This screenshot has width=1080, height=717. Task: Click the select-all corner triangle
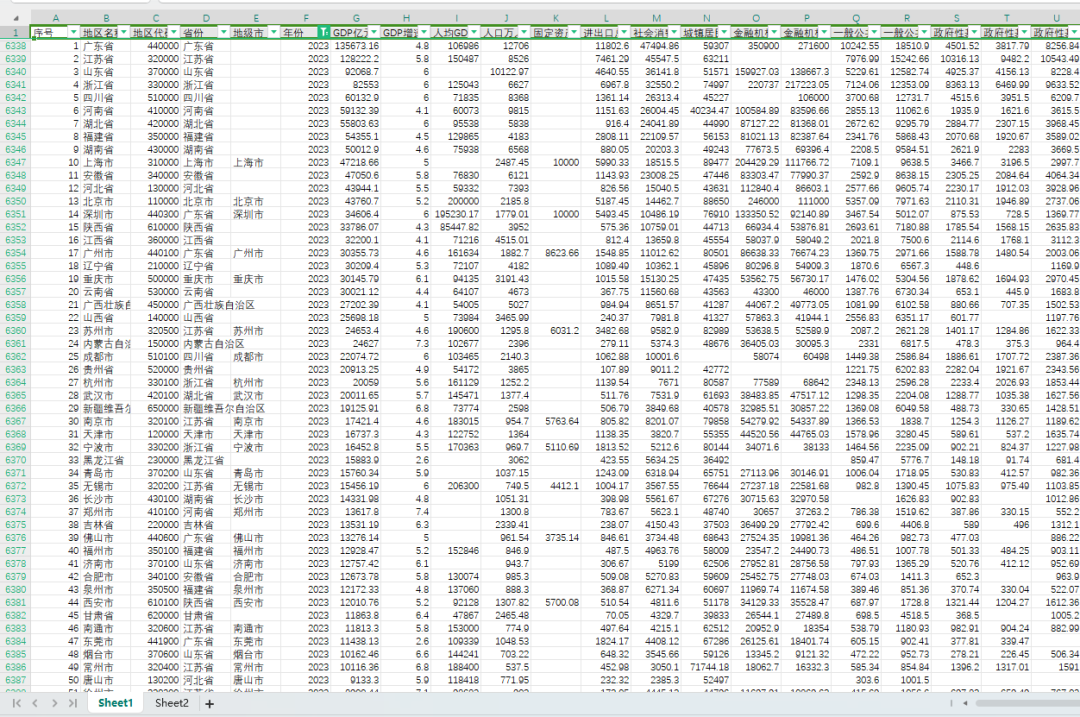(x=16, y=19)
